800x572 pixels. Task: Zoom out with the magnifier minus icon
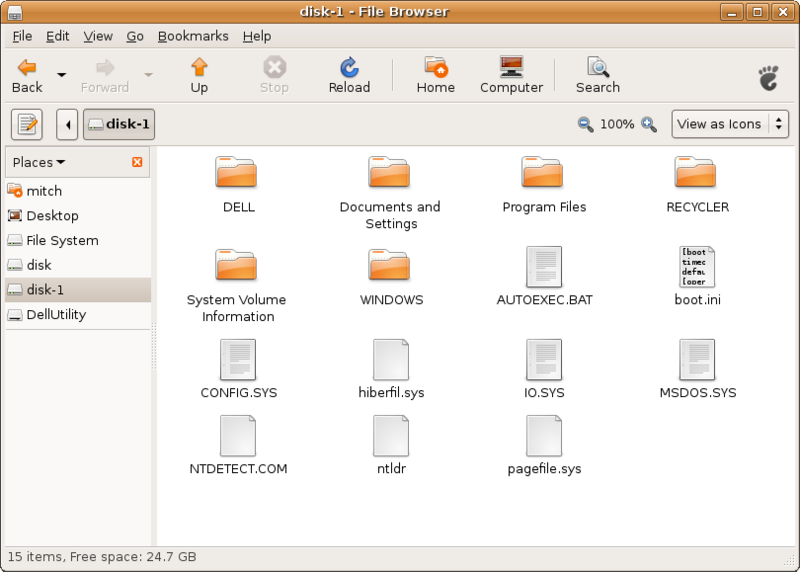pos(585,124)
